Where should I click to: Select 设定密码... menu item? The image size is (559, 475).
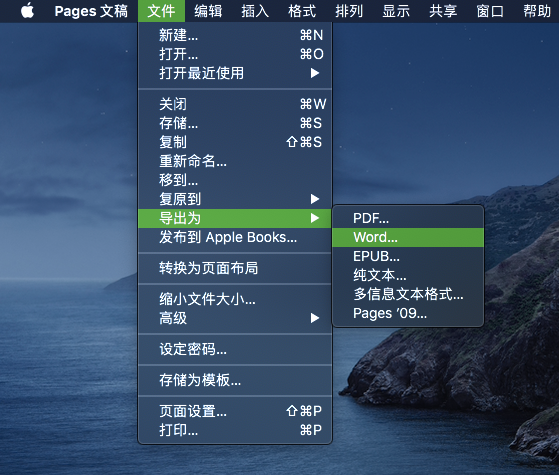tap(235, 349)
